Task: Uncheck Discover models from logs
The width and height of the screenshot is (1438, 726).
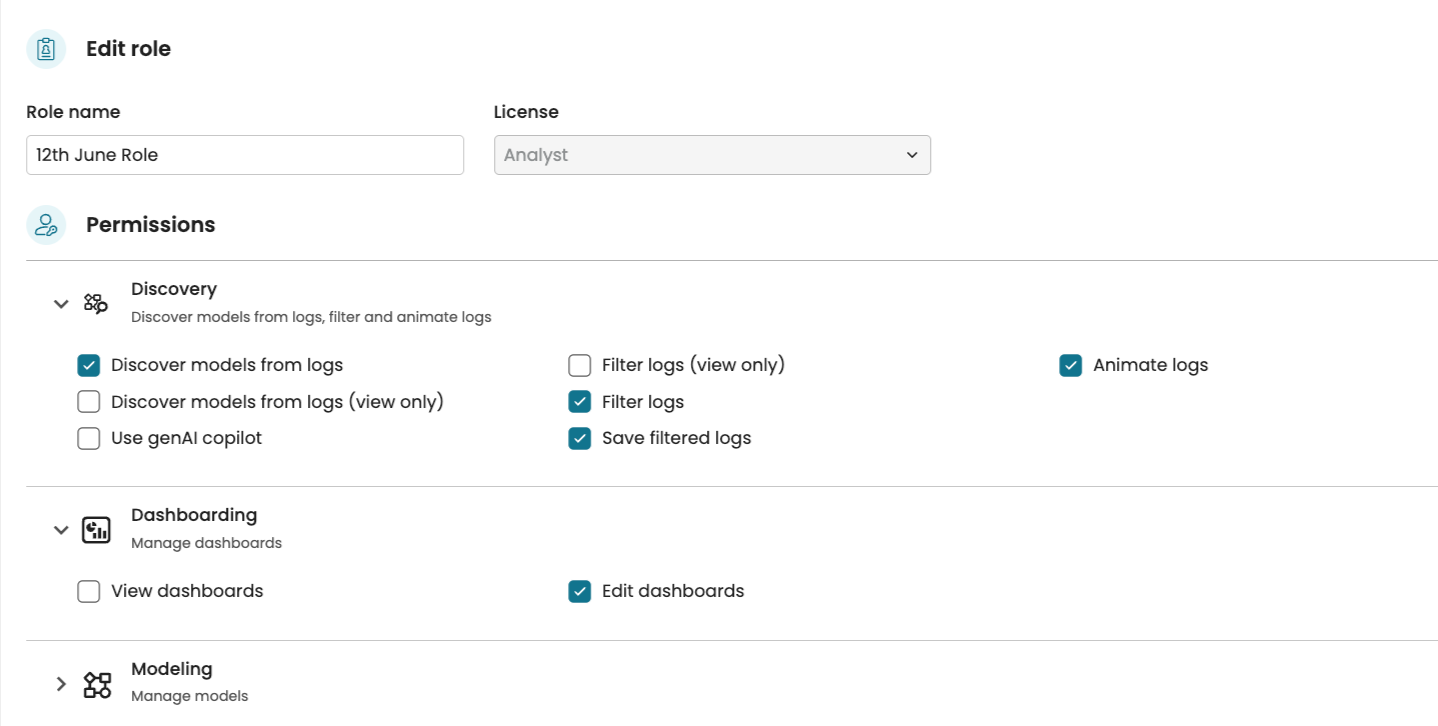Action: [89, 366]
